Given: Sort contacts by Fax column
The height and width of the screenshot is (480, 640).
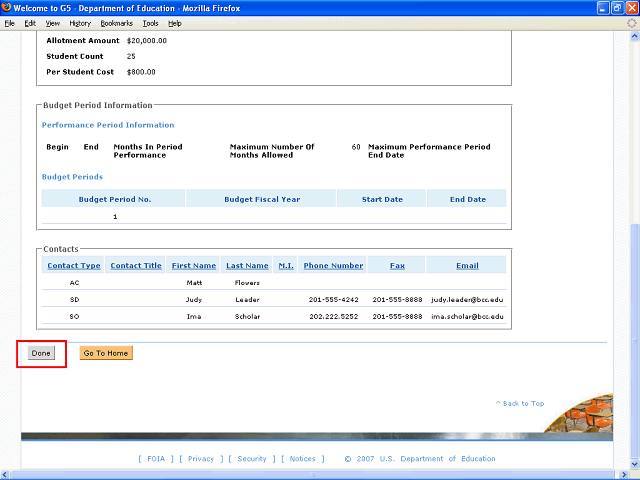Looking at the screenshot, I should pyautogui.click(x=397, y=266).
